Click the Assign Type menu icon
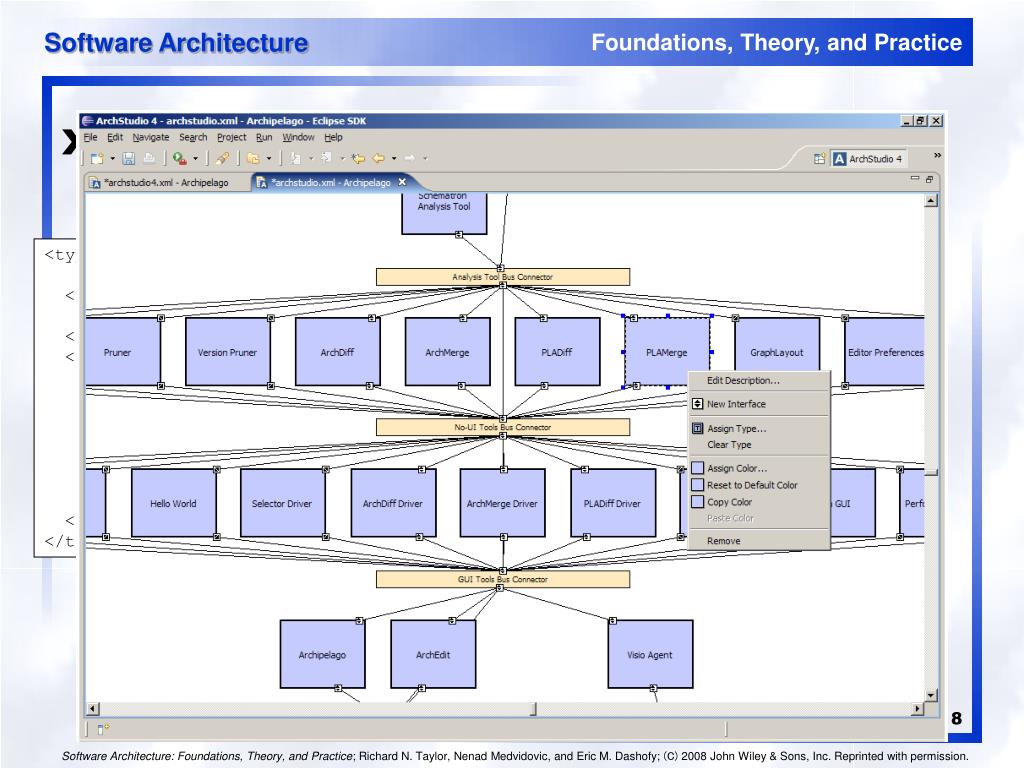1024x768 pixels. [x=697, y=428]
